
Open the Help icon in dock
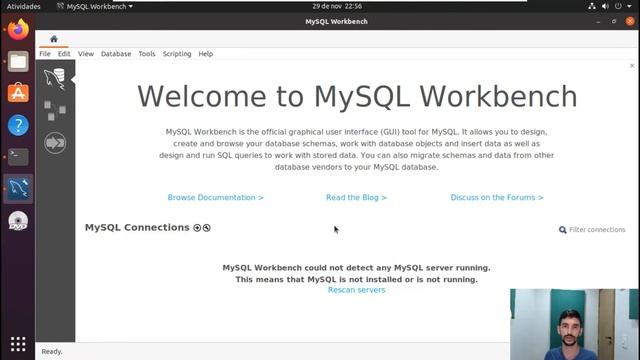pos(18,125)
